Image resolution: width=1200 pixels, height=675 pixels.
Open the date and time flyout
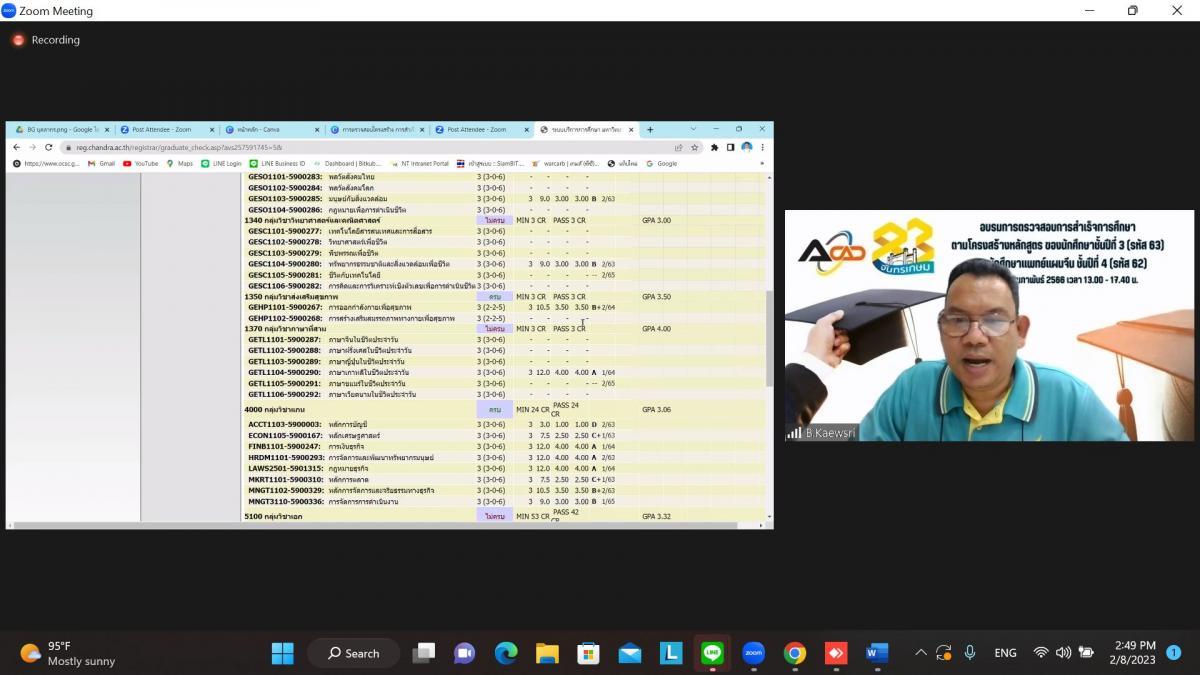(x=1131, y=653)
